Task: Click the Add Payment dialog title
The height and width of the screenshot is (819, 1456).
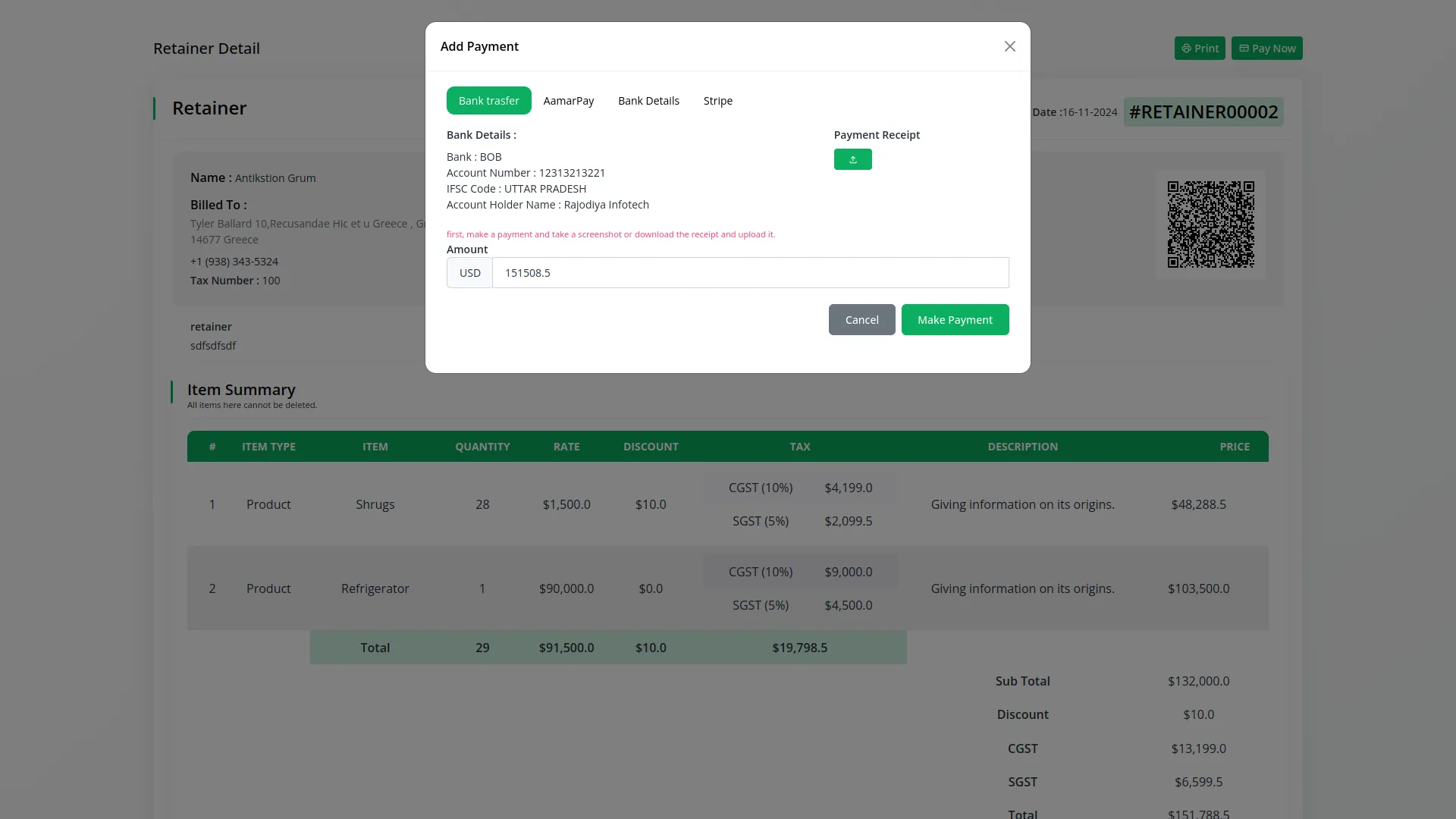Action: click(479, 46)
